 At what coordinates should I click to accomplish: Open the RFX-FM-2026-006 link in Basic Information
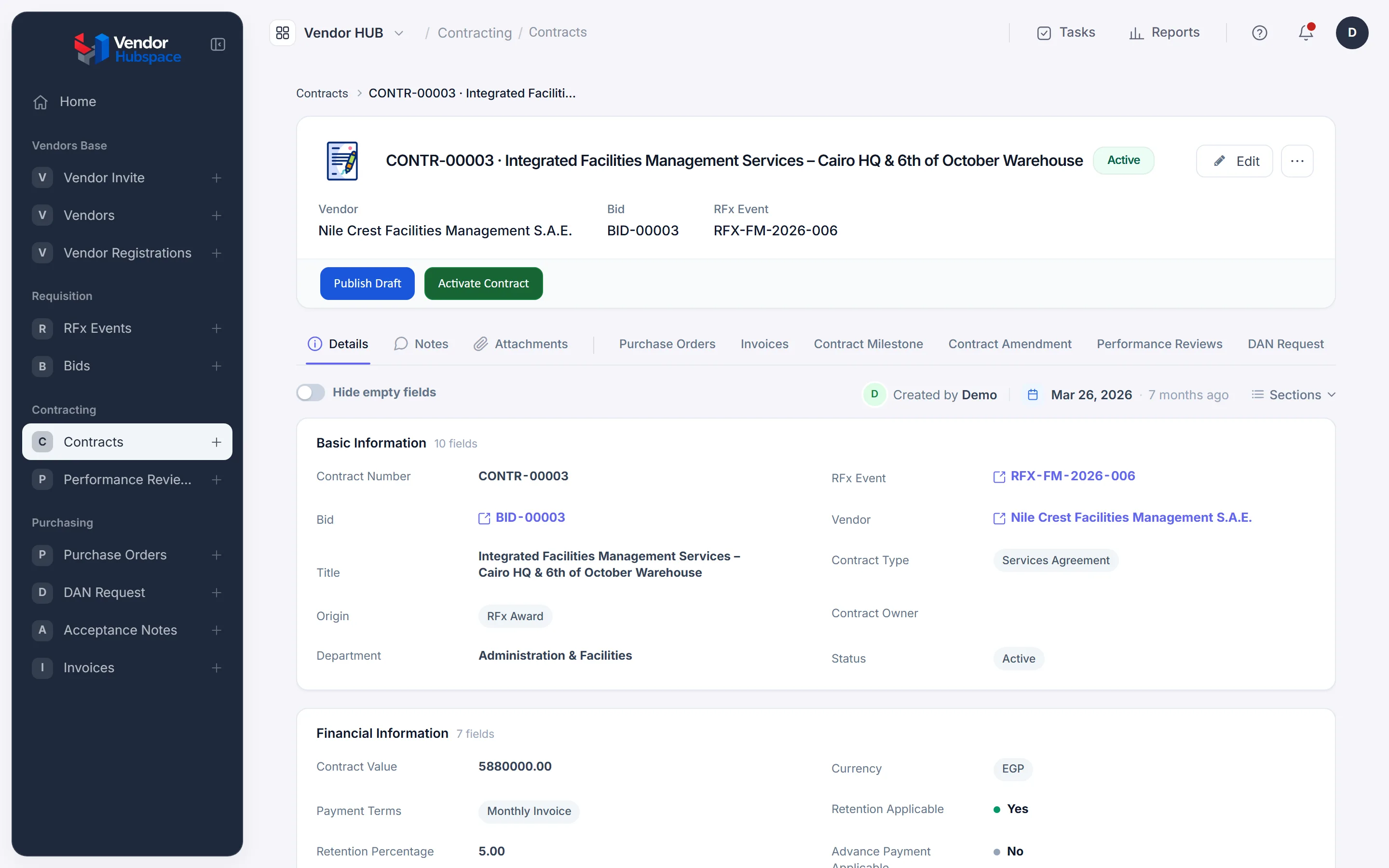pos(1064,476)
